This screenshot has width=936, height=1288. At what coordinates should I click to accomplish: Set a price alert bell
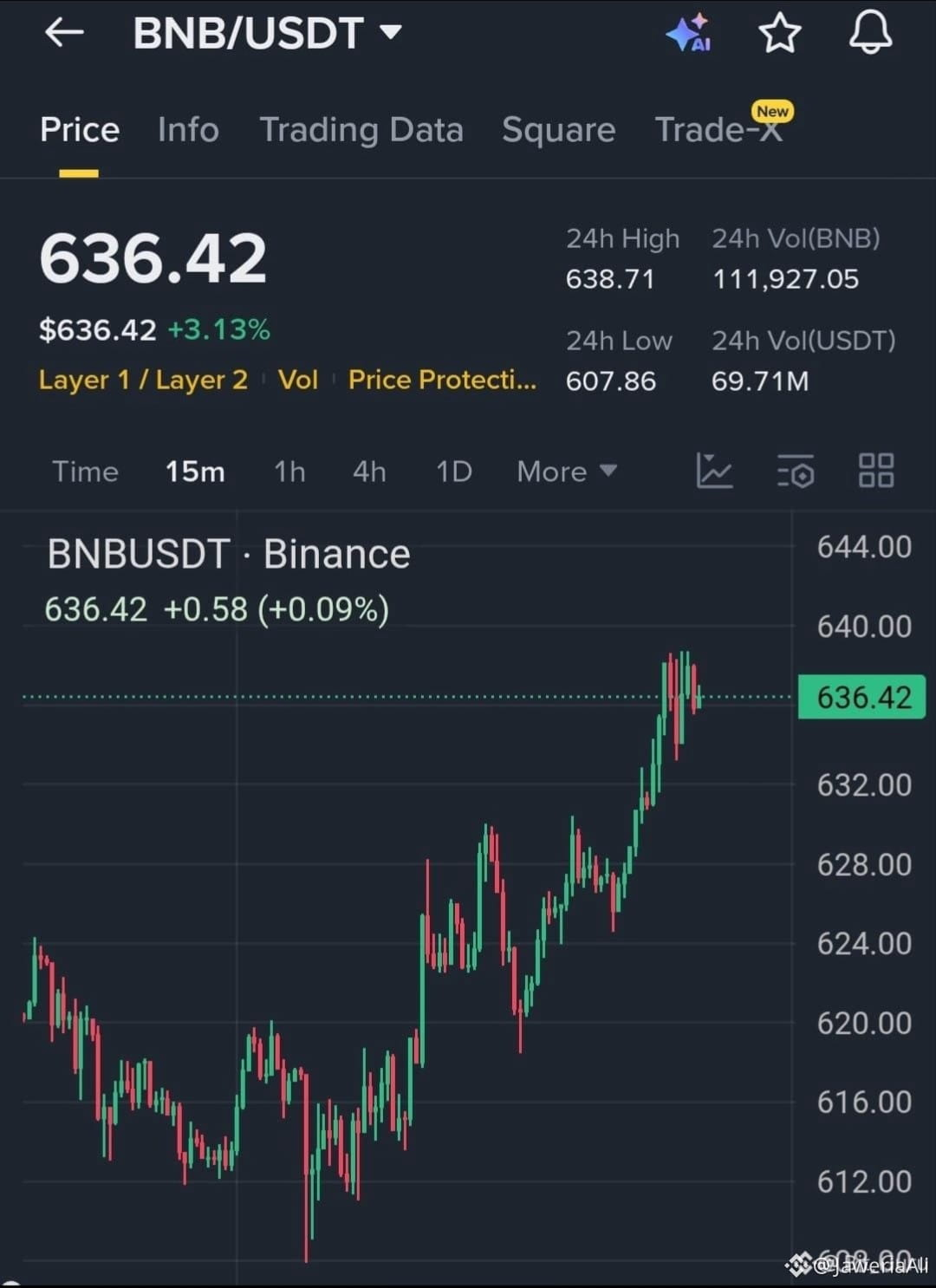[870, 33]
